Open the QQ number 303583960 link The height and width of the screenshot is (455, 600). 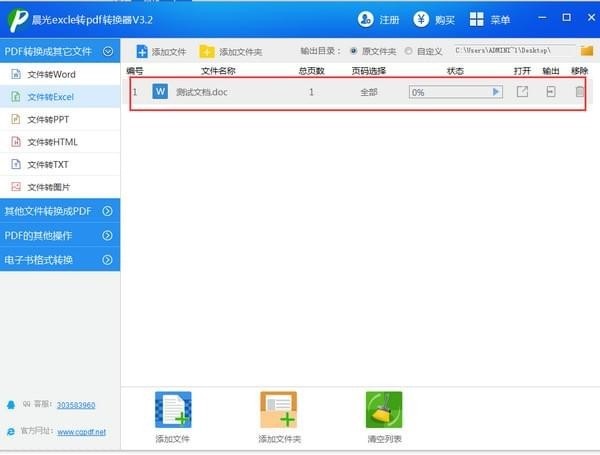[x=76, y=405]
